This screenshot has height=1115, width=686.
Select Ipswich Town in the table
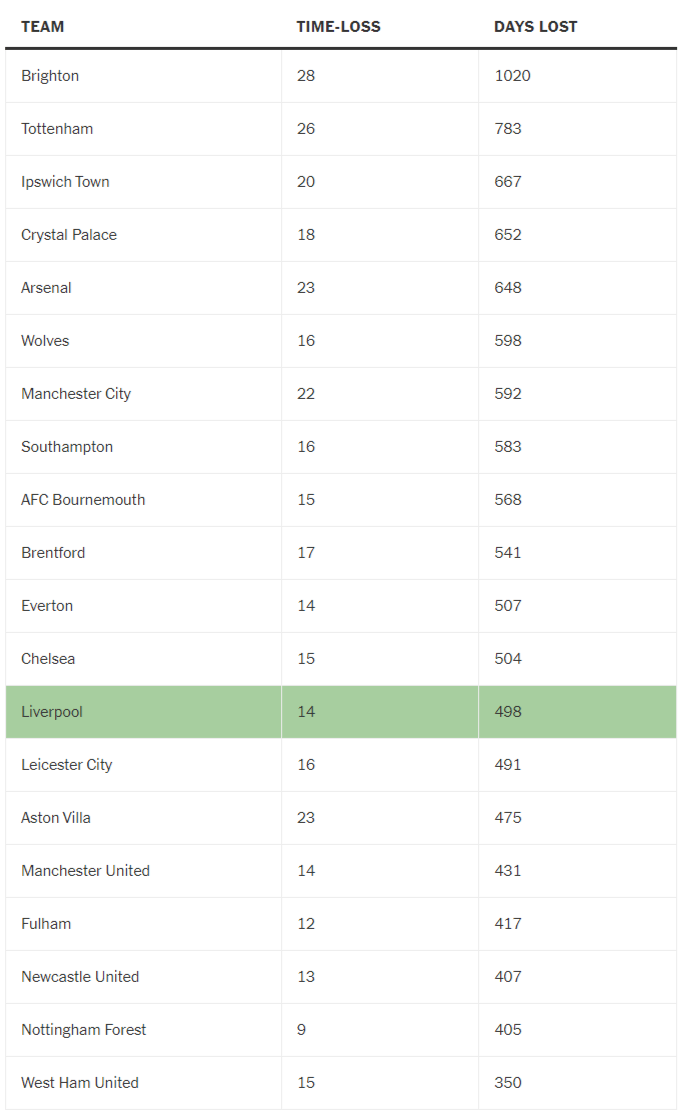(65, 182)
